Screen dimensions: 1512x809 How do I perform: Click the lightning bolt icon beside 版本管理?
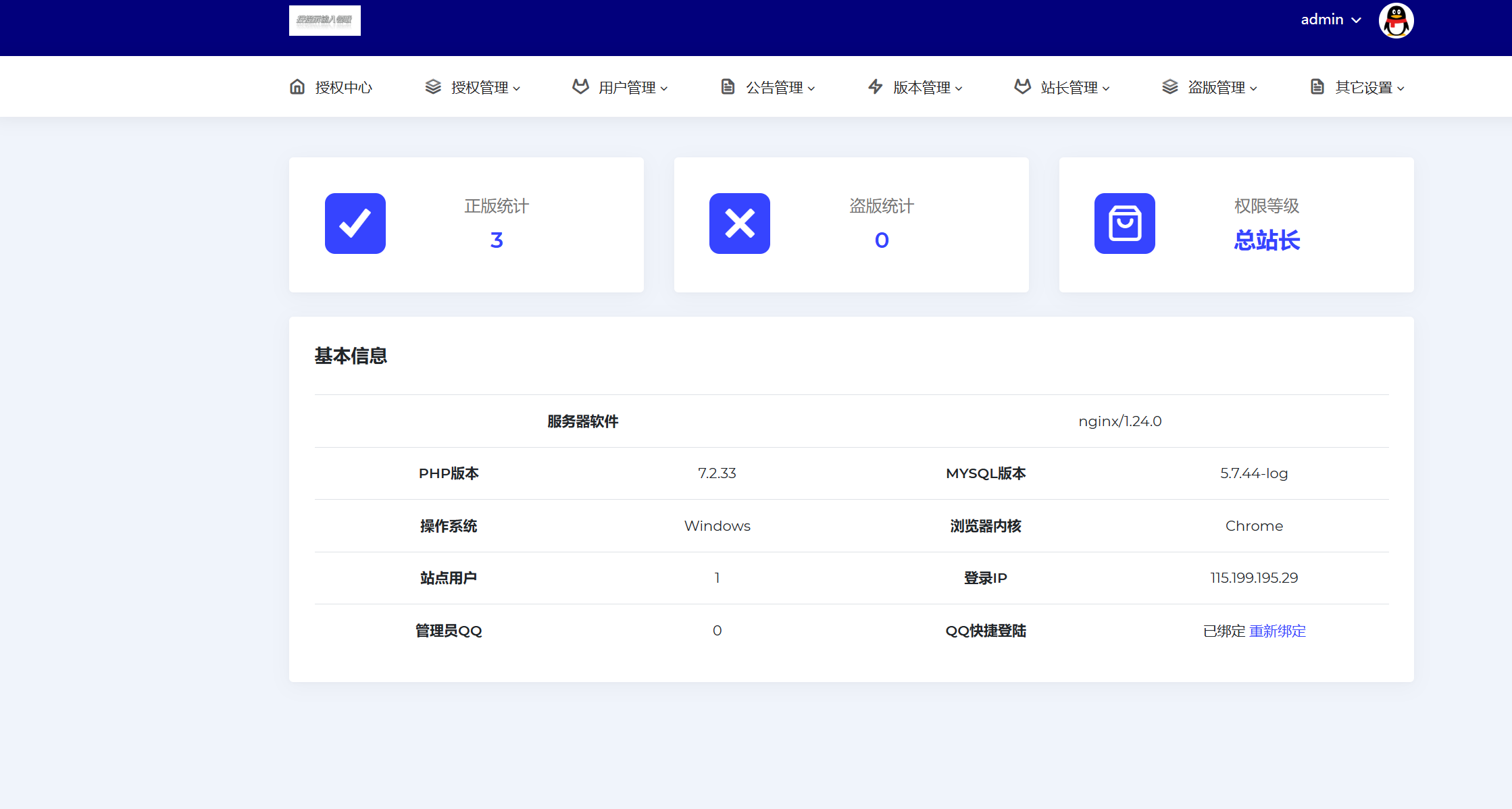[875, 86]
